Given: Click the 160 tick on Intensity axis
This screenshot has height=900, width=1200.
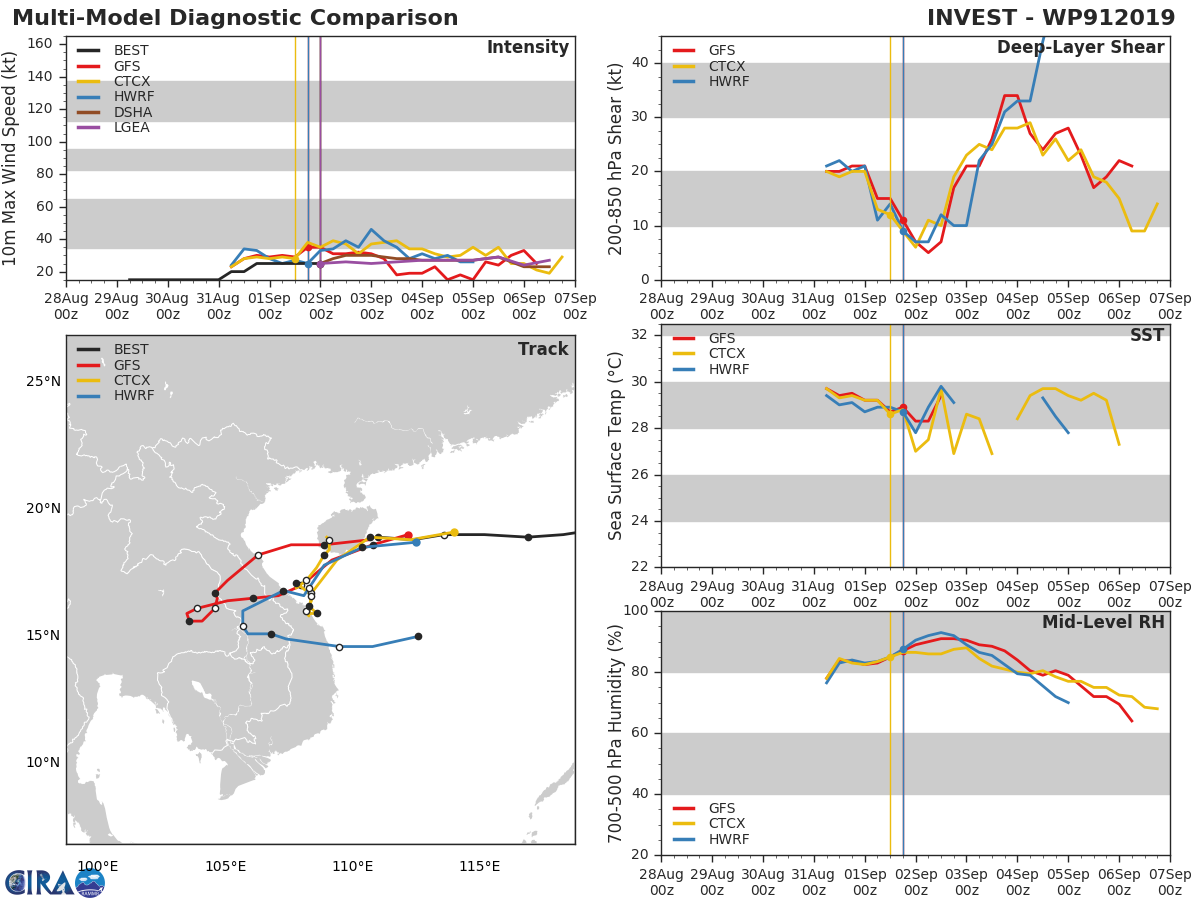Looking at the screenshot, I should [x=40, y=44].
